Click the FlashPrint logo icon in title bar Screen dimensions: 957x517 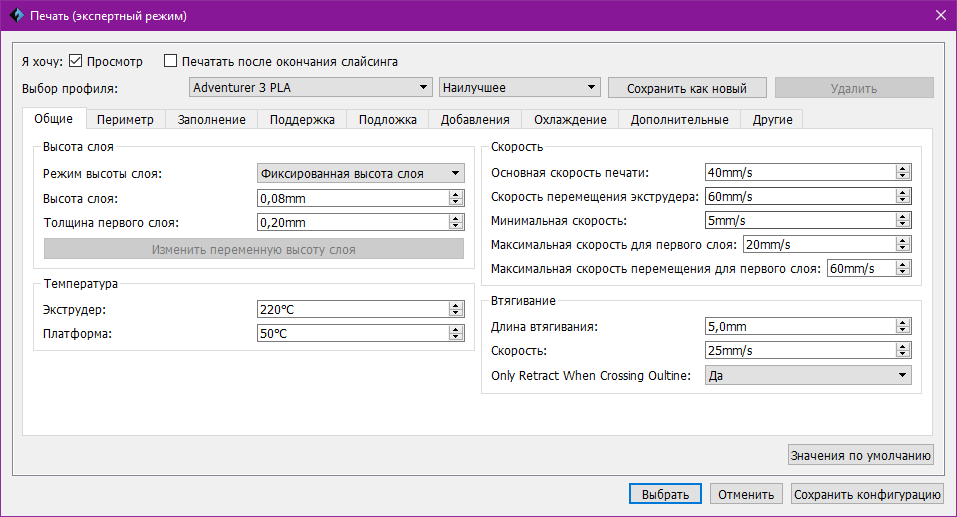(x=15, y=16)
